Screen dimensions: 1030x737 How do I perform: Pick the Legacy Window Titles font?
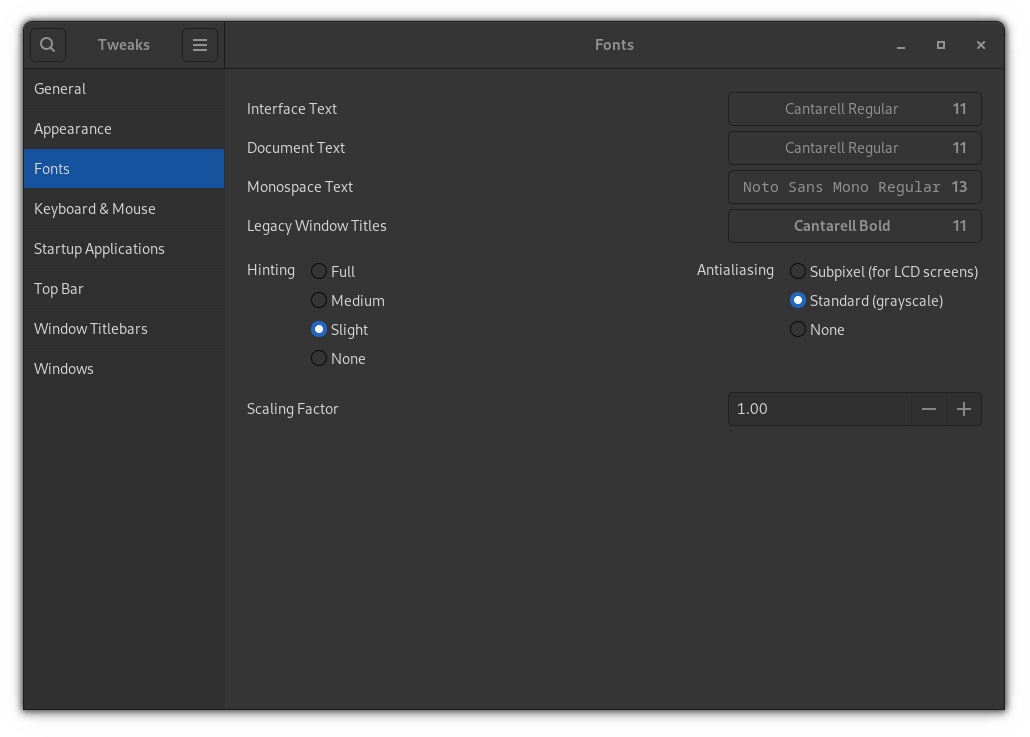pyautogui.click(x=854, y=226)
